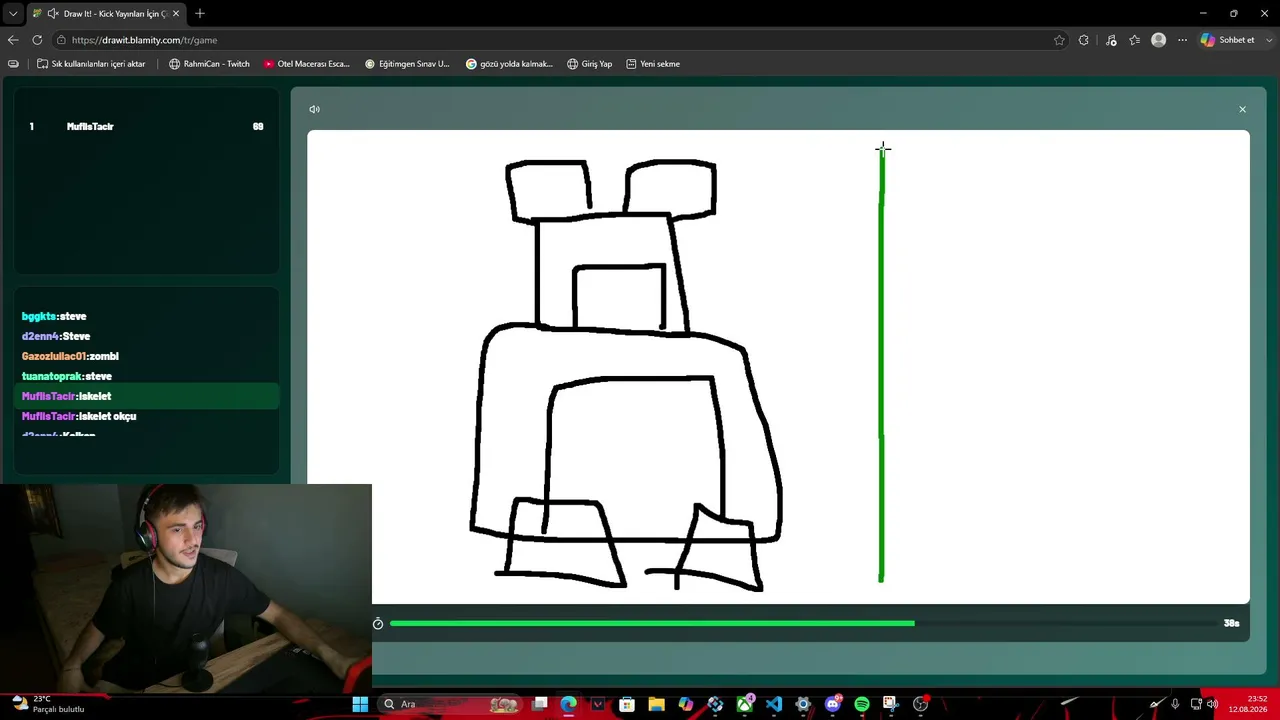Click chat message "bggkts:steve"
Screen dimensions: 1280x720
(x=54, y=316)
